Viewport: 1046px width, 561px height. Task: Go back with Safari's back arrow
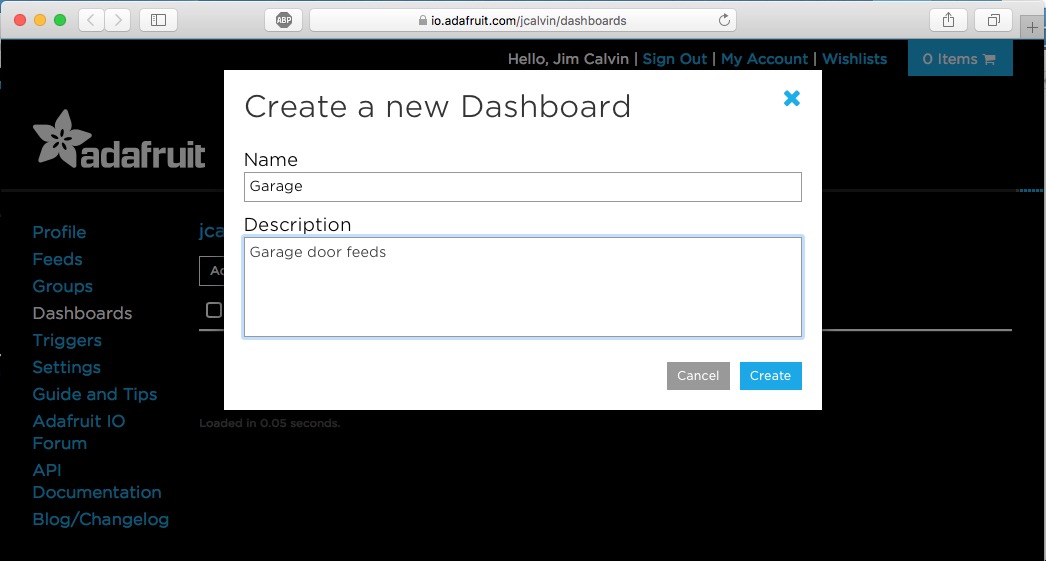click(x=91, y=20)
